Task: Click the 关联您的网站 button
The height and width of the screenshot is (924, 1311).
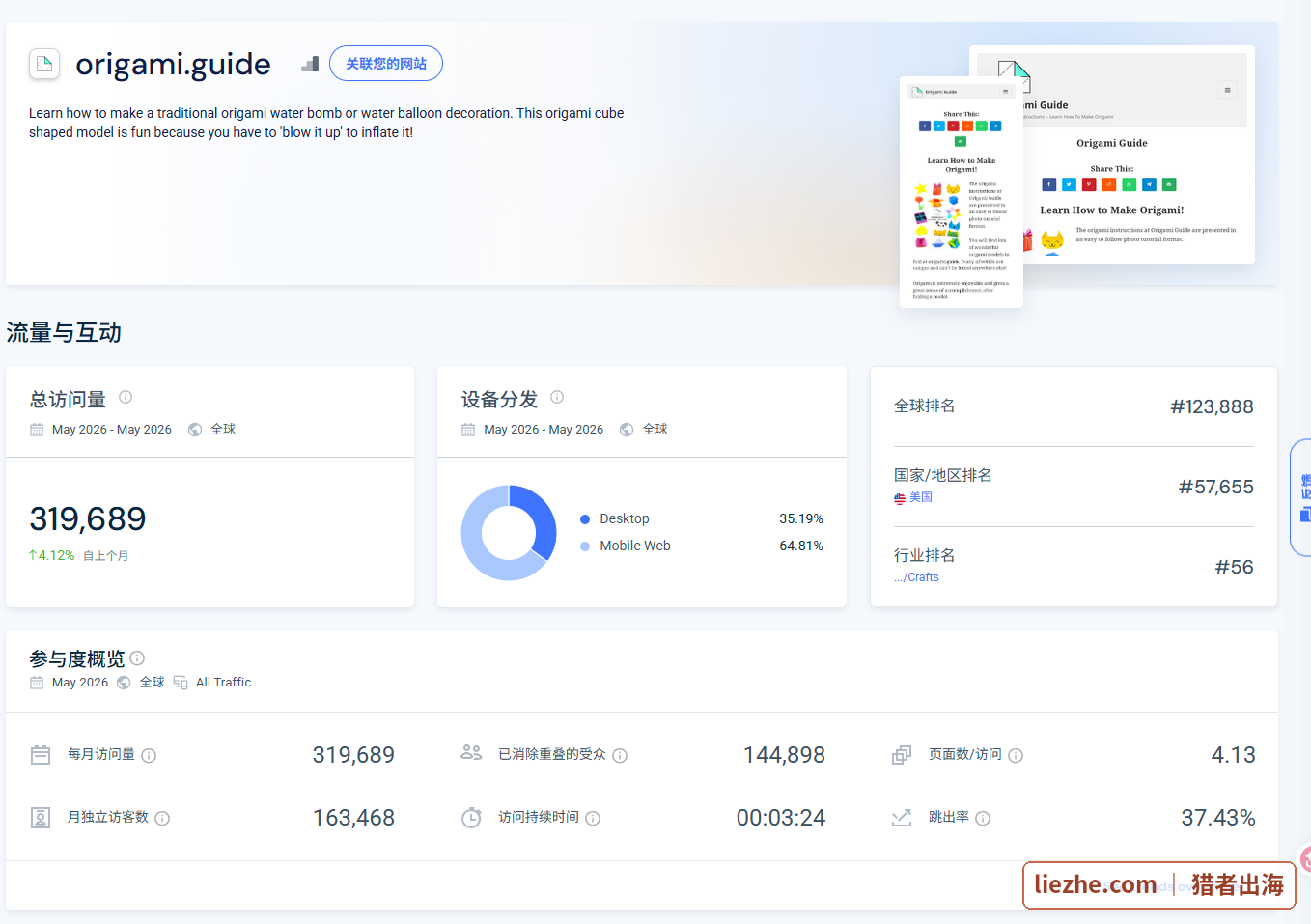Action: click(386, 64)
